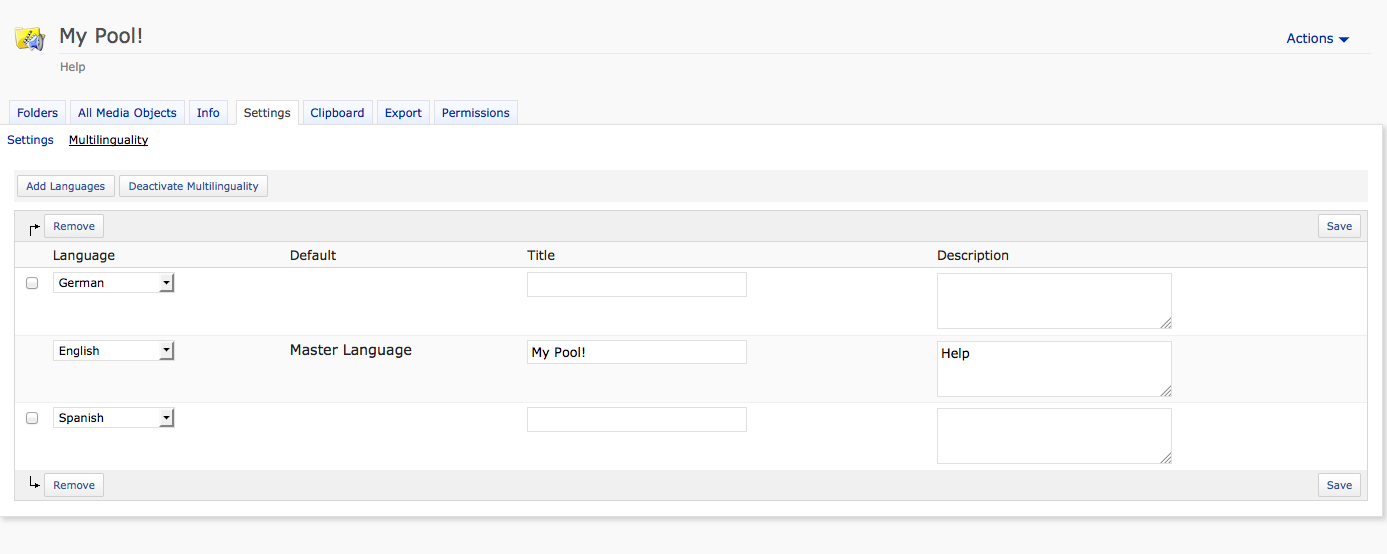Screen dimensions: 1387x554
Task: Open the Spanish language dropdown
Action: click(x=113, y=418)
